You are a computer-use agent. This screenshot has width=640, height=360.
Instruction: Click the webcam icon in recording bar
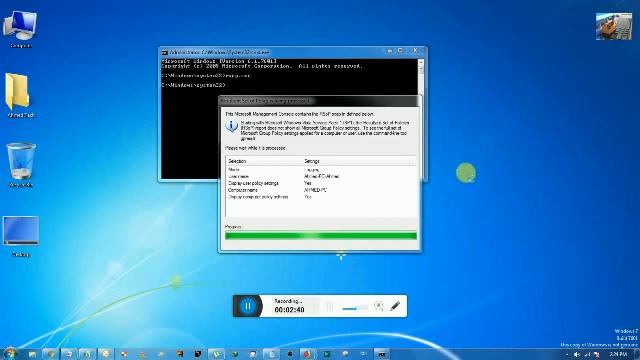pyautogui.click(x=378, y=306)
